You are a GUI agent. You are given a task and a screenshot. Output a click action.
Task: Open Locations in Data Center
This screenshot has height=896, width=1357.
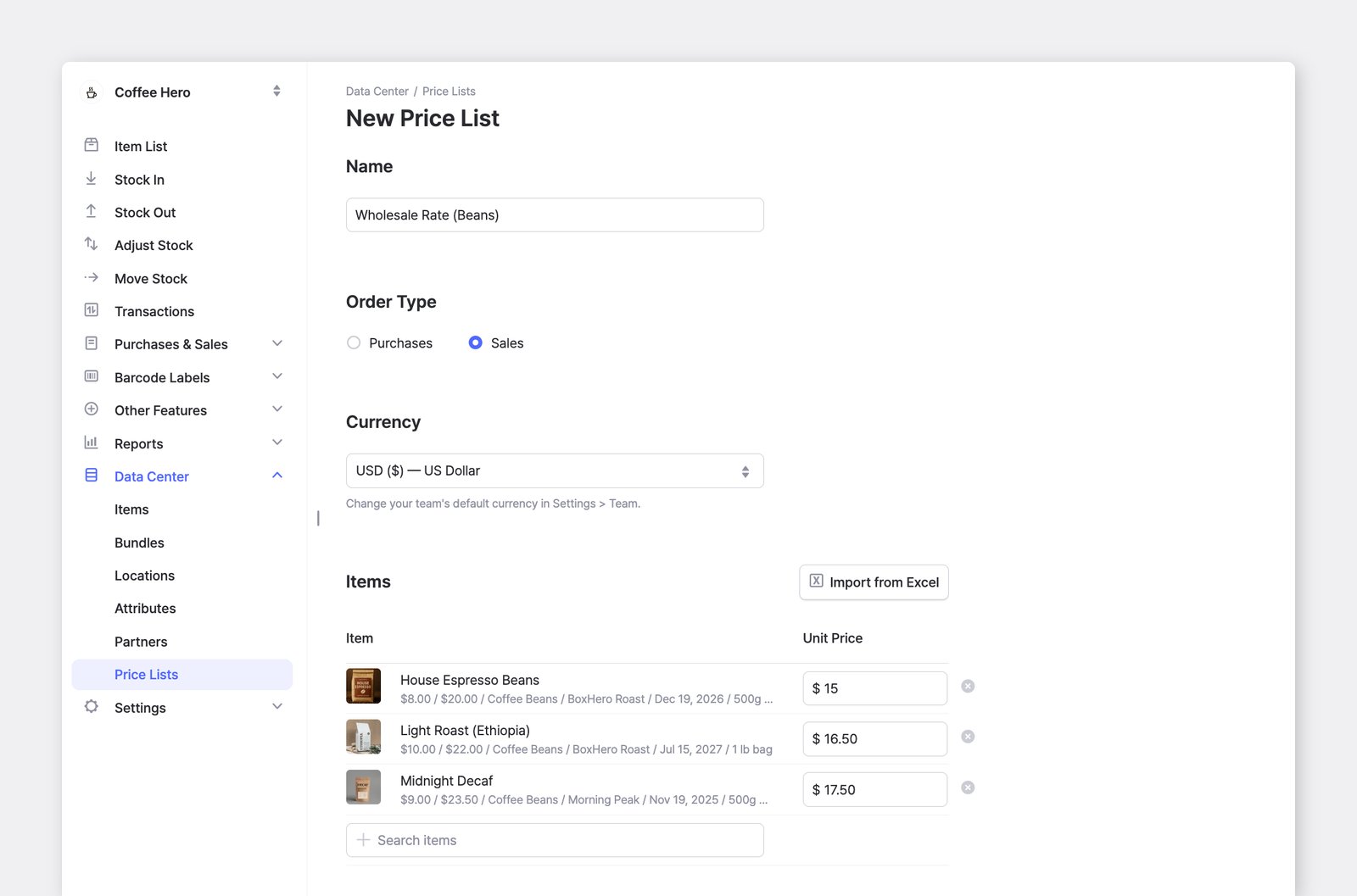coord(144,576)
